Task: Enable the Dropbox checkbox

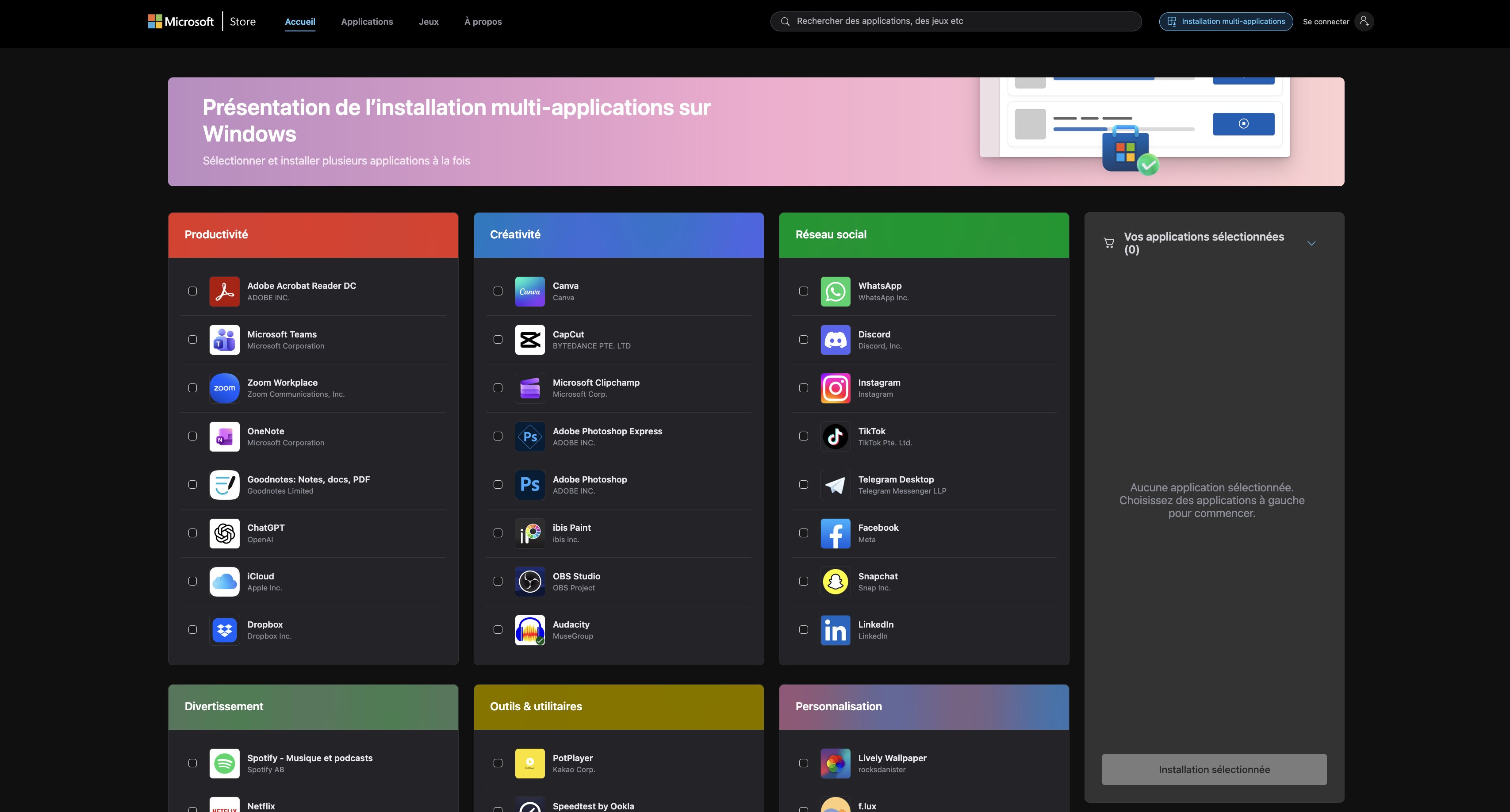Action: [192, 630]
